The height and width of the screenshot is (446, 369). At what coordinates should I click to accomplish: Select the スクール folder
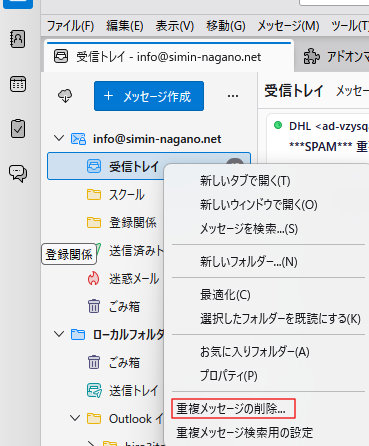point(127,194)
